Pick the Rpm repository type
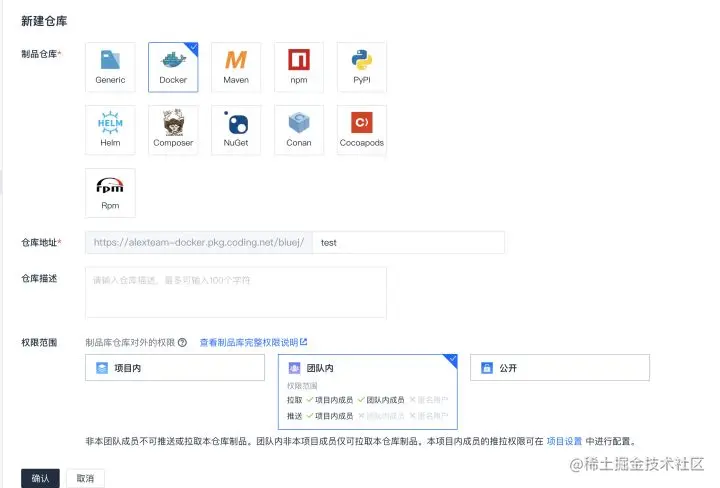Image resolution: width=720 pixels, height=488 pixels. [x=110, y=193]
